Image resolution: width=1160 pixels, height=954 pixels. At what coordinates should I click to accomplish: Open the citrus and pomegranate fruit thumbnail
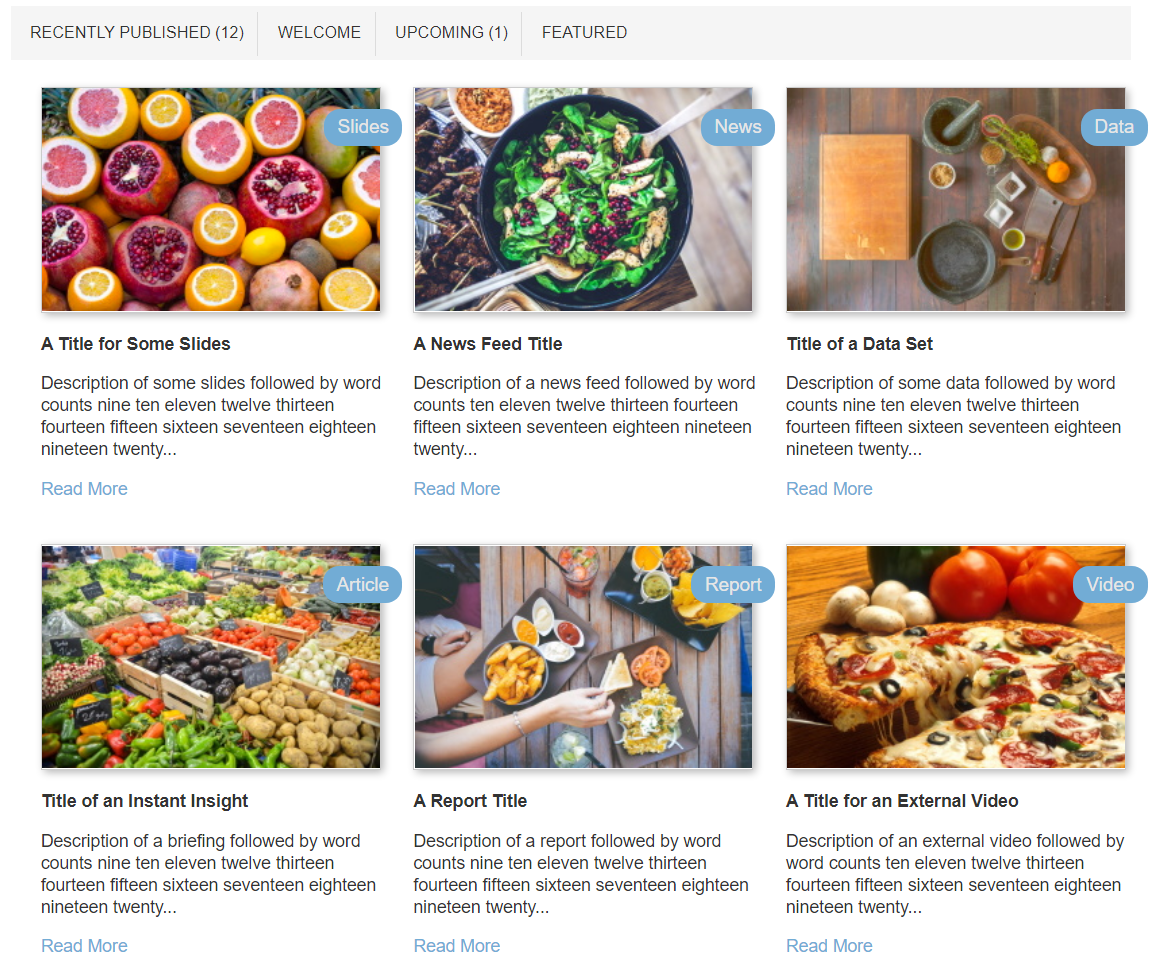click(x=211, y=200)
